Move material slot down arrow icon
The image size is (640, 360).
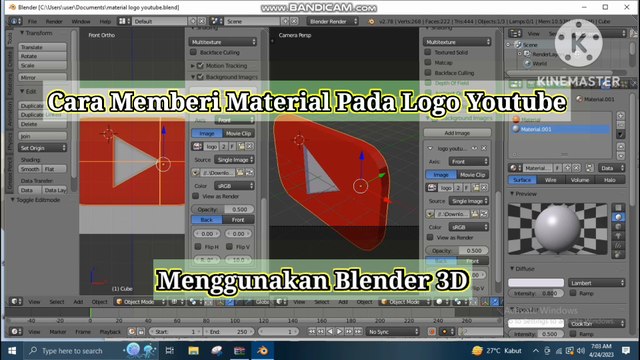621,156
